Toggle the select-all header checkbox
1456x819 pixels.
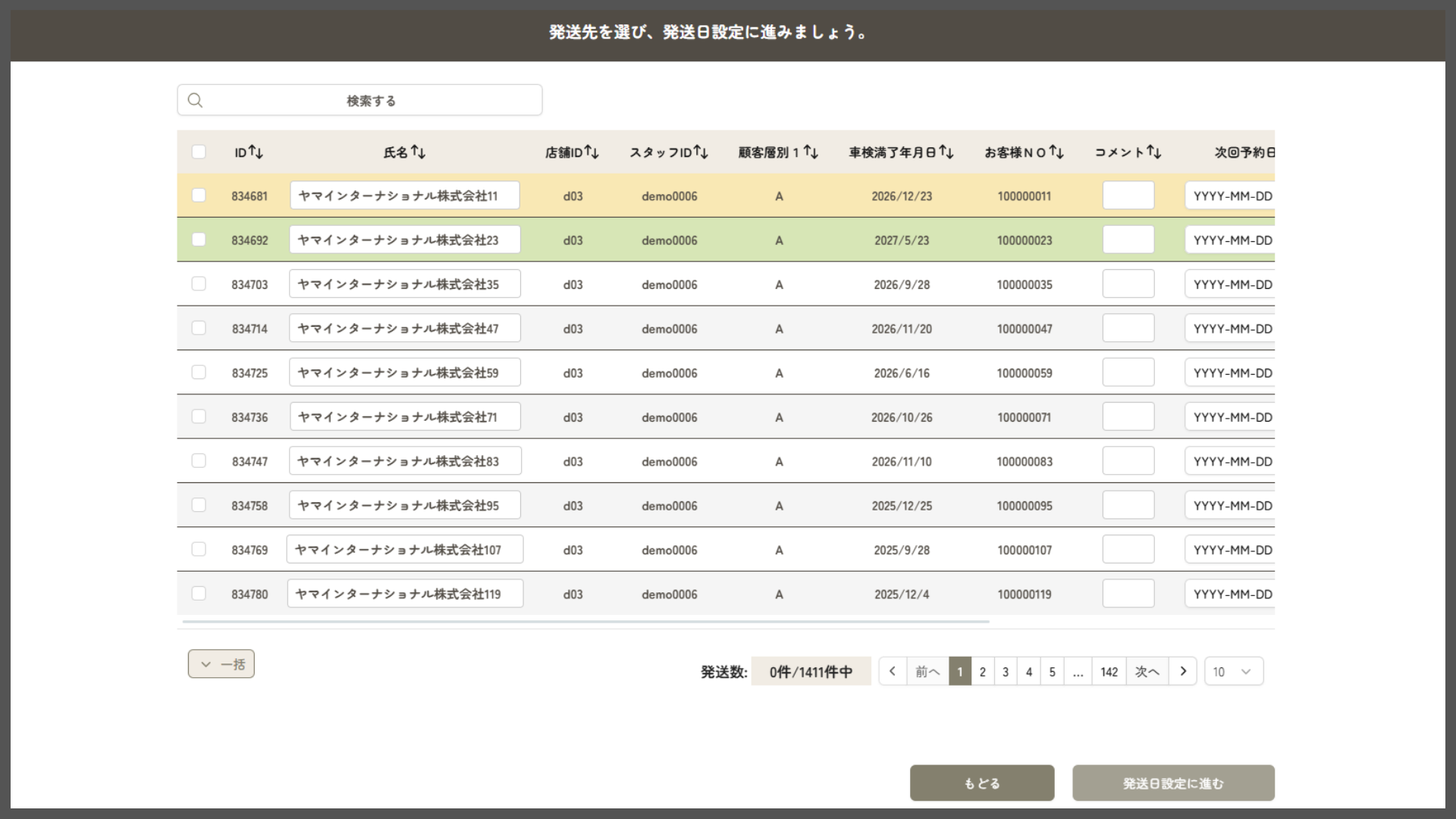(x=199, y=152)
